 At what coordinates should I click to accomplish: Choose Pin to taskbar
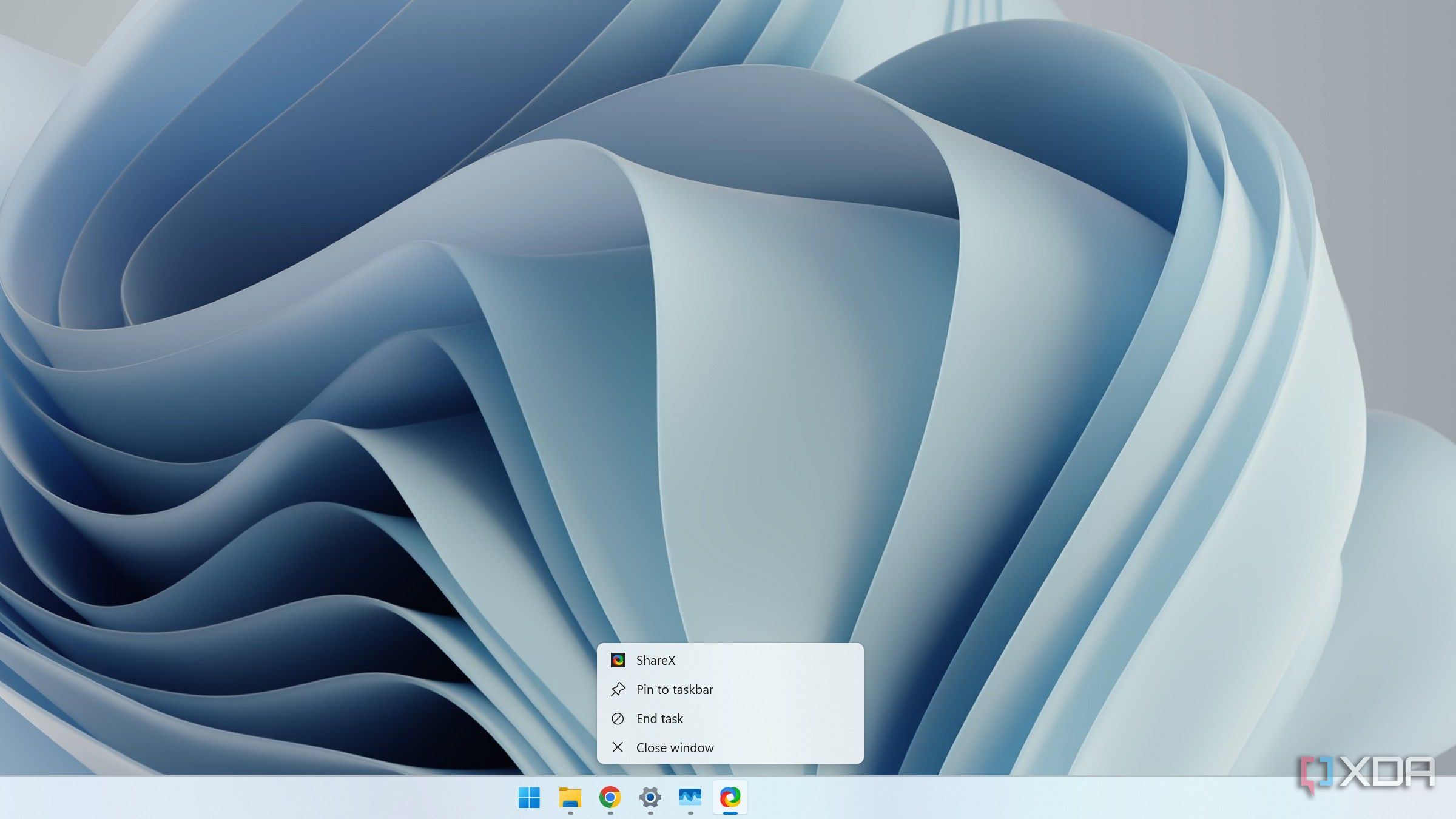coord(730,689)
